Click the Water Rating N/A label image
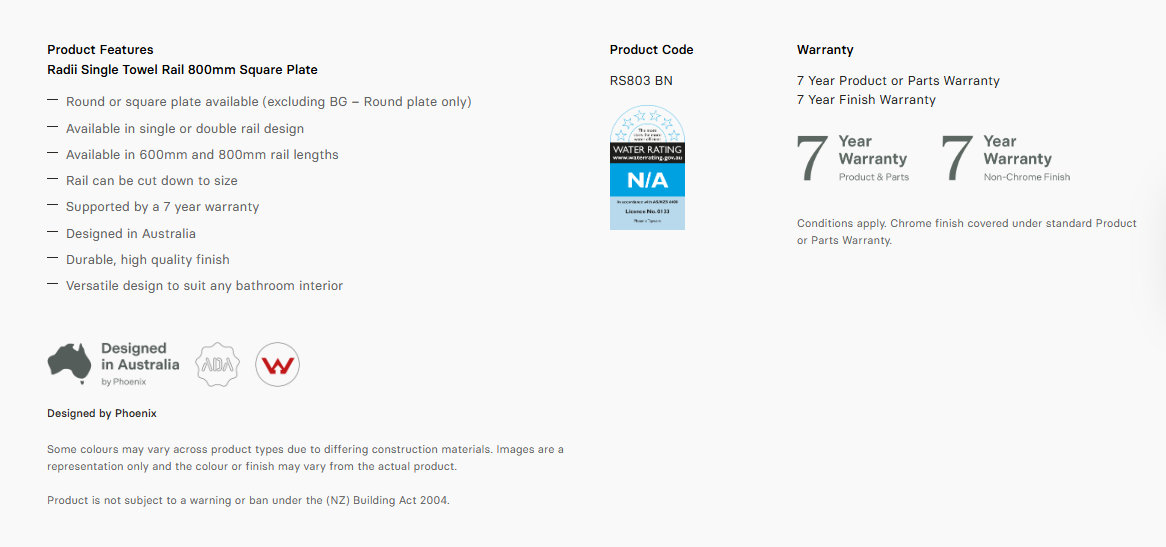Image resolution: width=1166 pixels, height=547 pixels. pyautogui.click(x=647, y=167)
